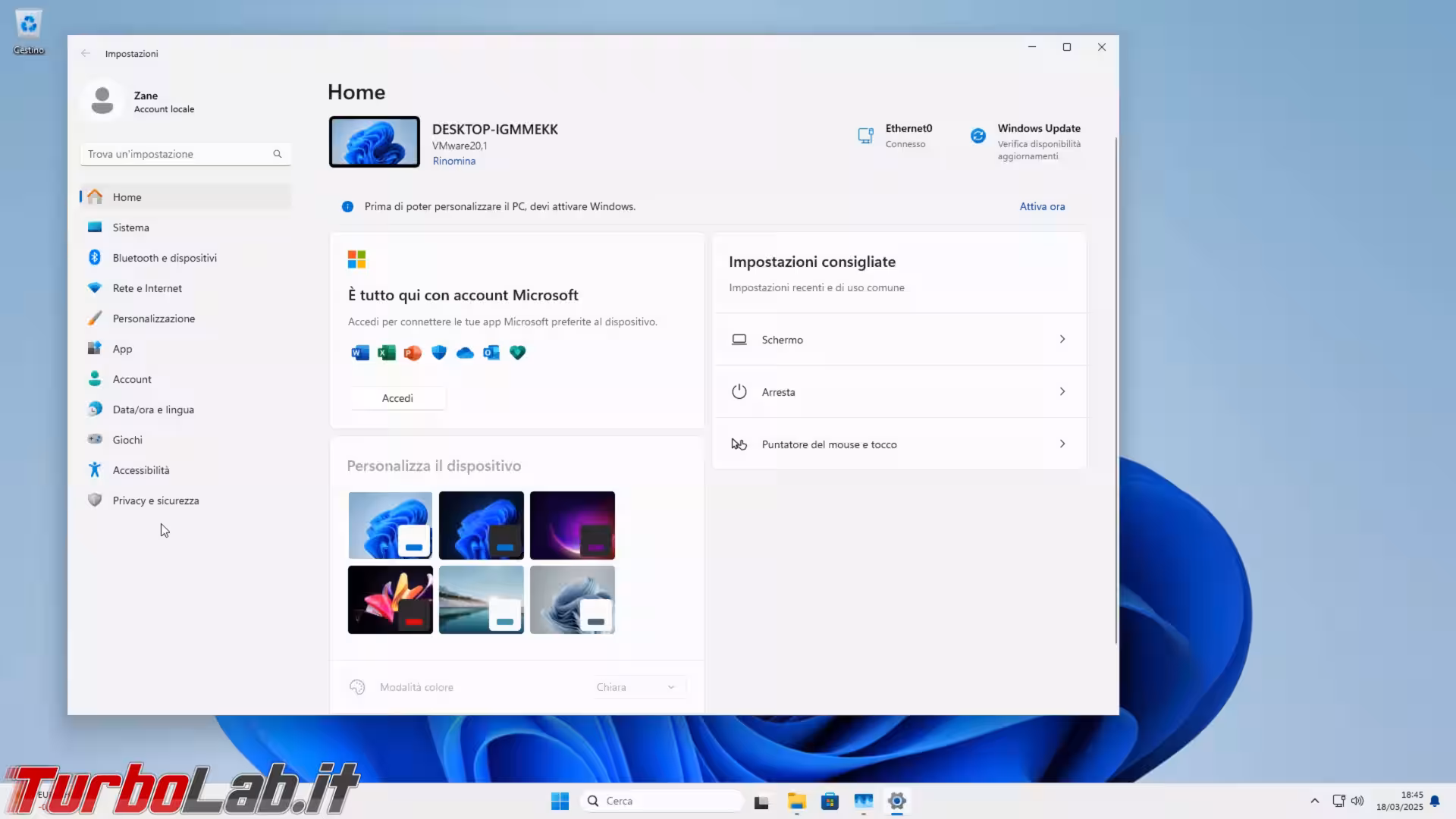Open Microsoft Store from taskbar
This screenshot has height=819, width=1456.
[830, 802]
